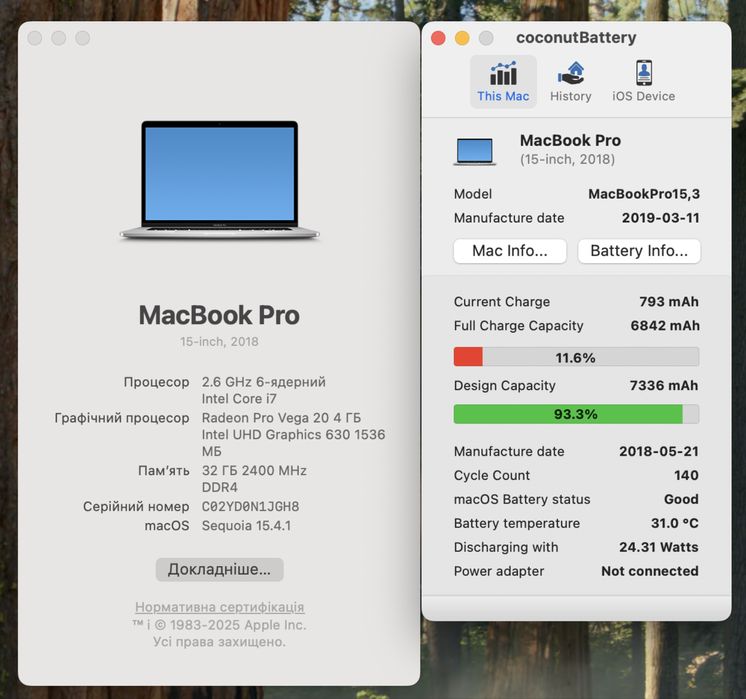The width and height of the screenshot is (746, 699).
Task: Open the History tab in coconutBattery
Action: [570, 81]
